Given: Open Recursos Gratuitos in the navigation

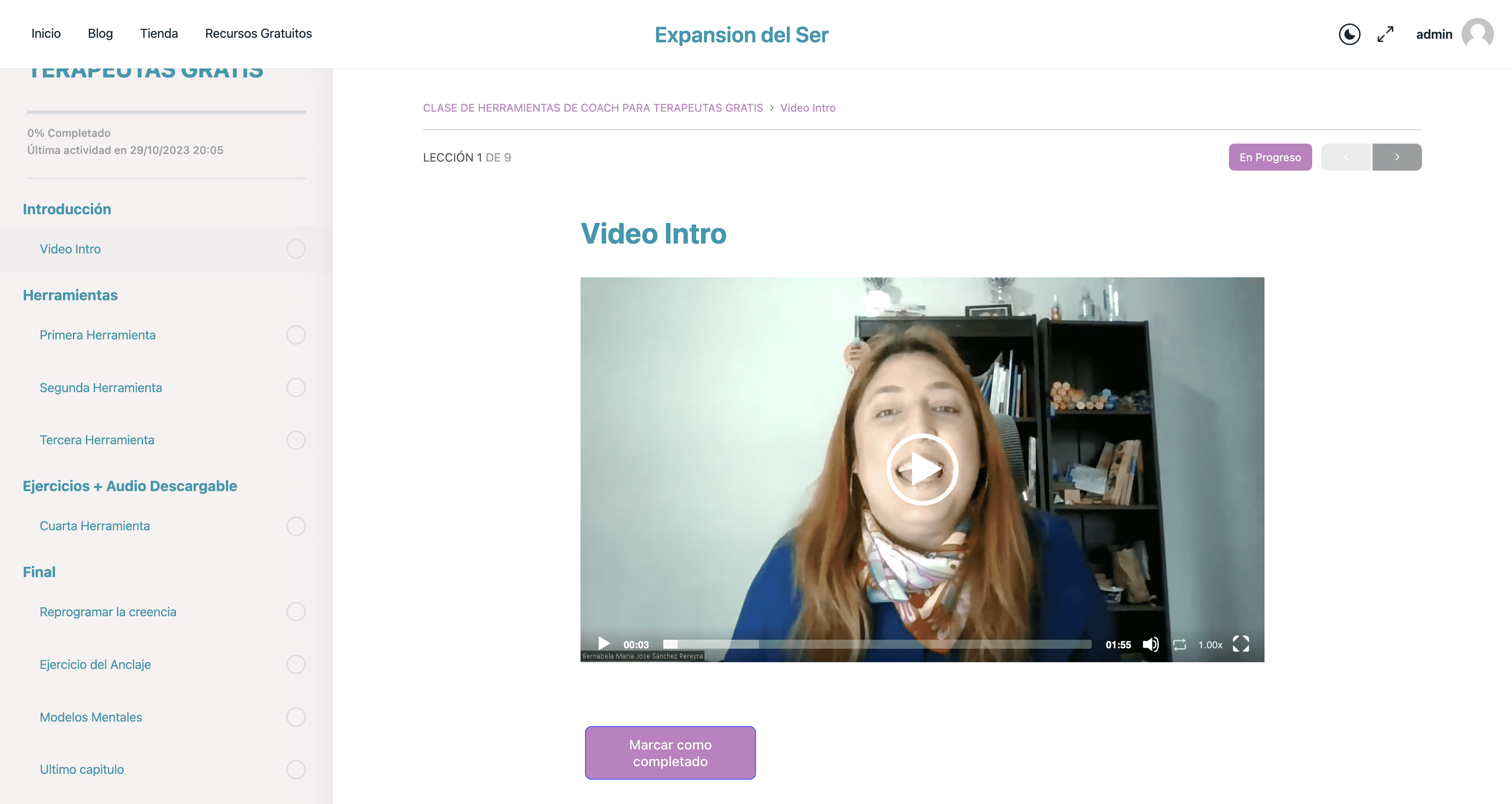Looking at the screenshot, I should tap(258, 33).
